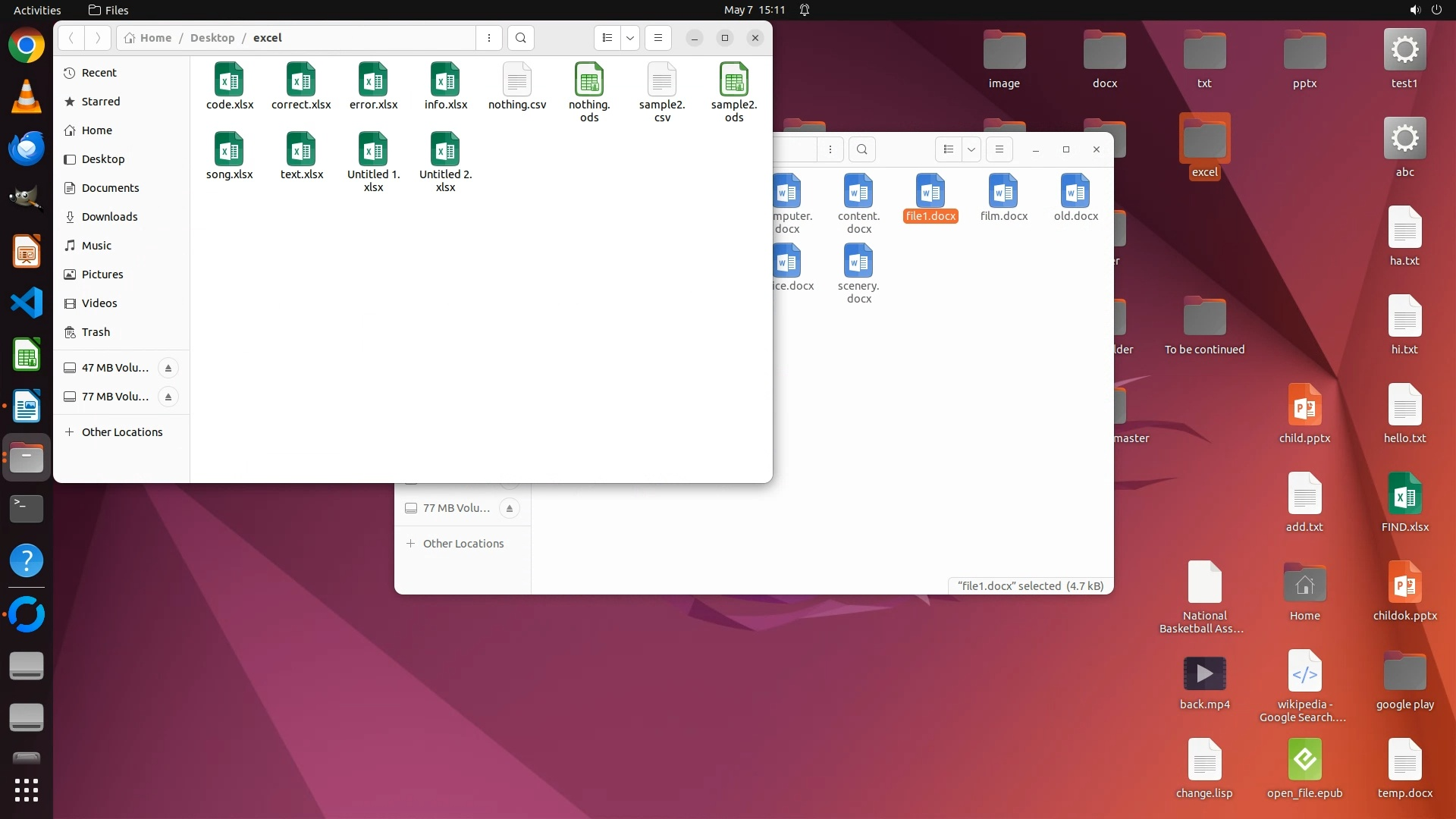Launch Visual Studio Code from dock
The image size is (1456, 819).
coord(27,303)
